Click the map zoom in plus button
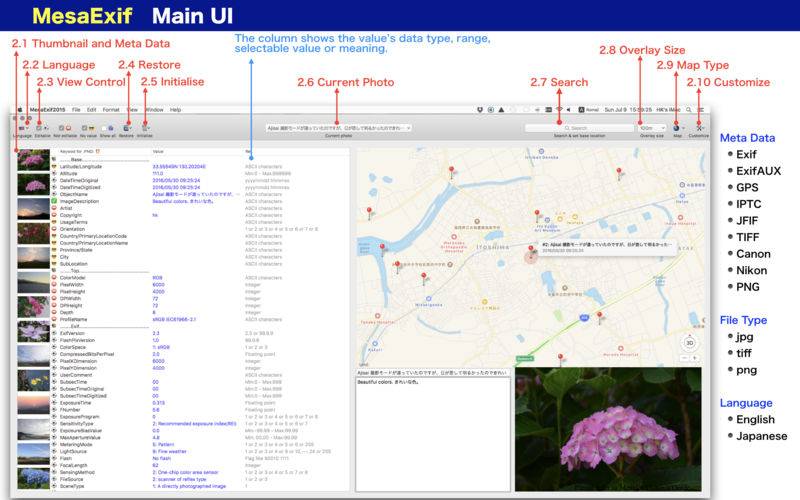Screen dimensions: 800x500 tap(694, 358)
